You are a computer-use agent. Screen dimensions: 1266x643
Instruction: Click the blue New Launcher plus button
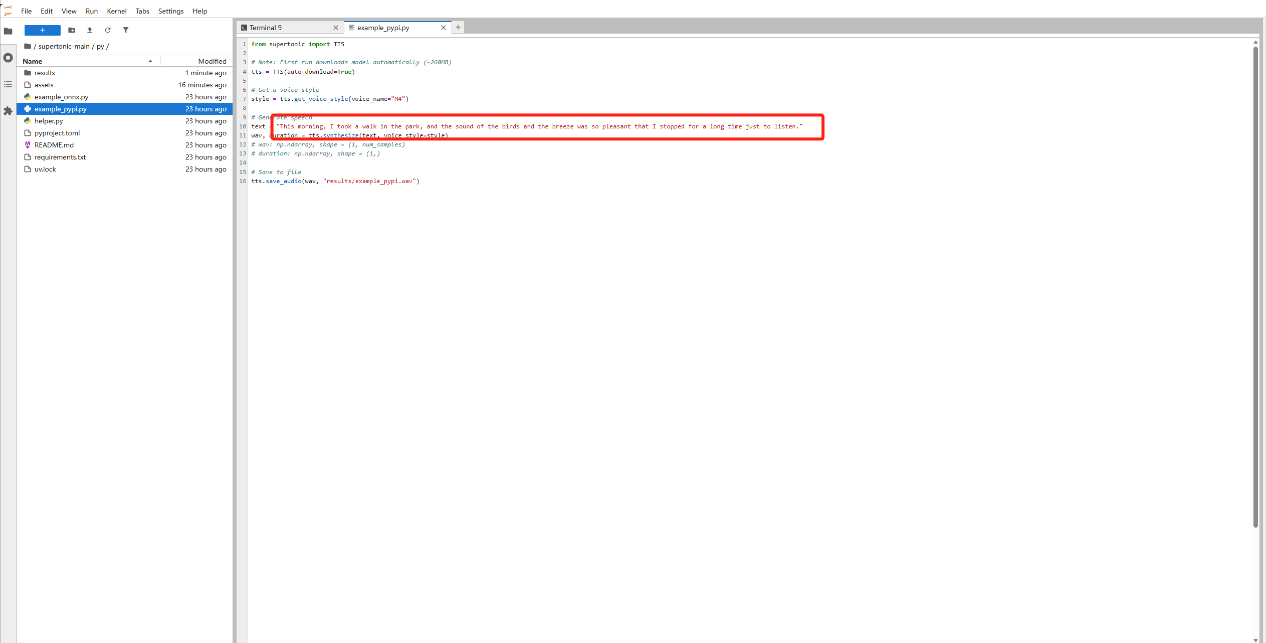tap(42, 30)
